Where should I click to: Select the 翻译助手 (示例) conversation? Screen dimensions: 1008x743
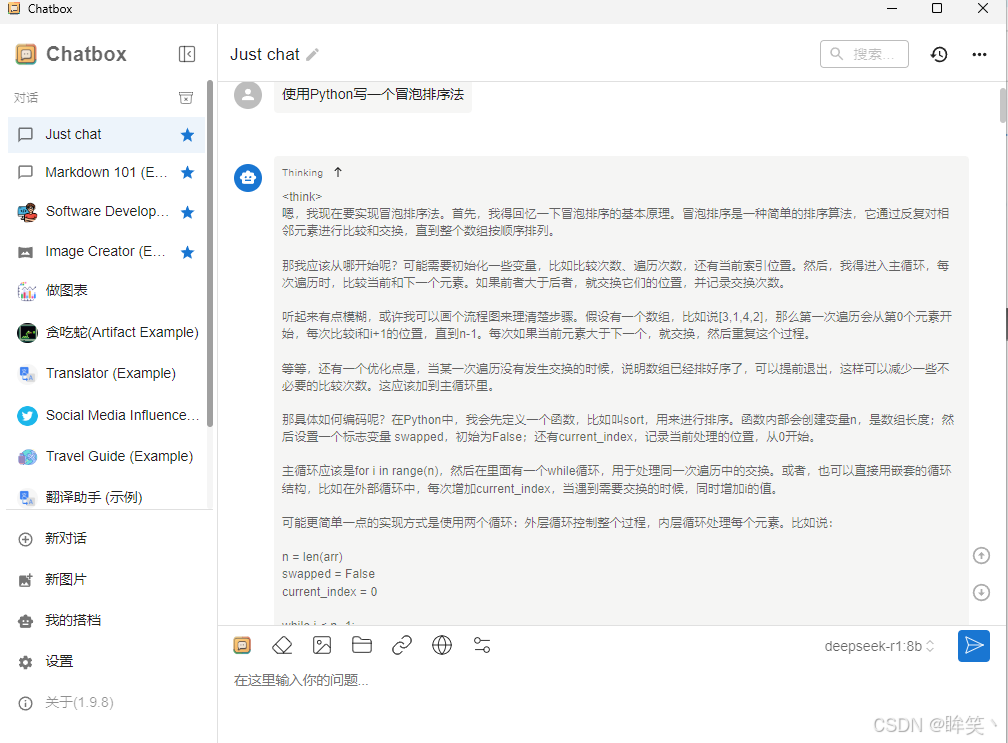tap(106, 497)
